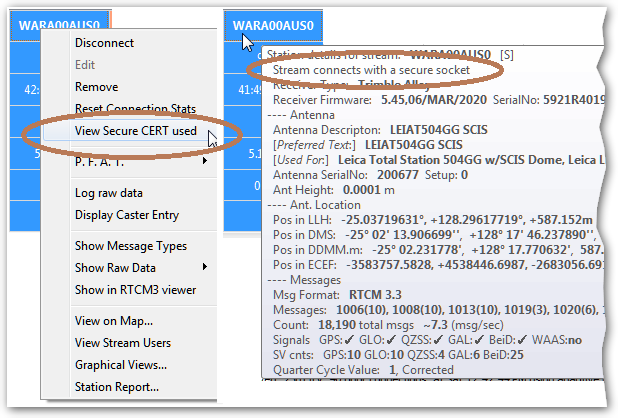This screenshot has width=618, height=418.
Task: Click the secure socket tooltip line
Action: pyautogui.click(x=371, y=70)
